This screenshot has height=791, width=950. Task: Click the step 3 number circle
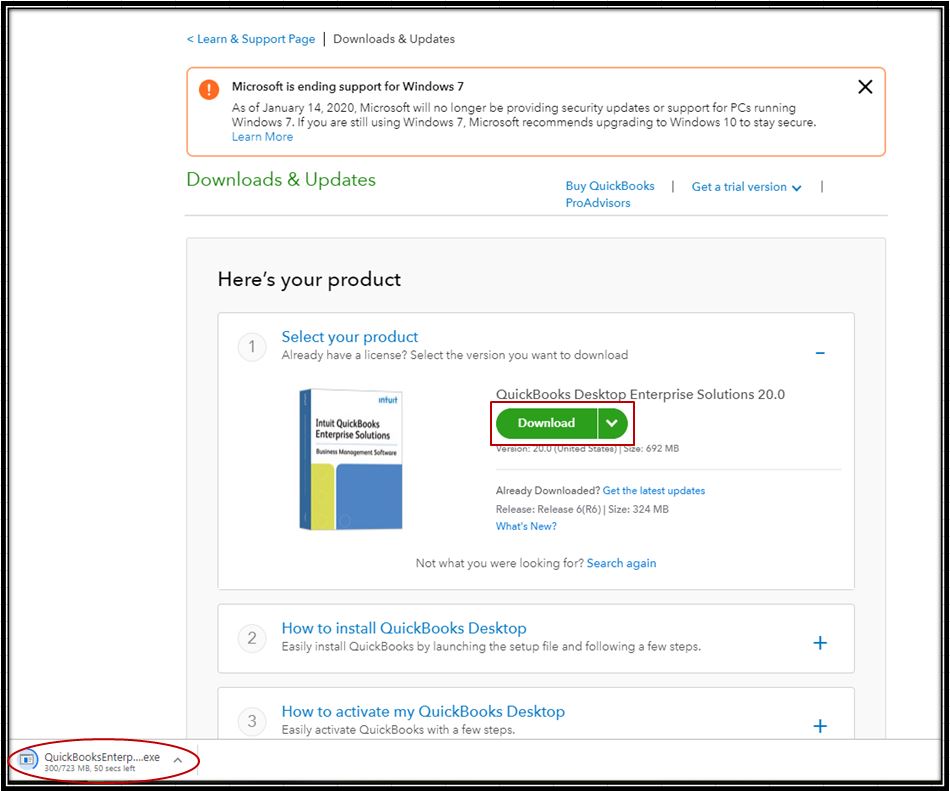pyautogui.click(x=252, y=721)
